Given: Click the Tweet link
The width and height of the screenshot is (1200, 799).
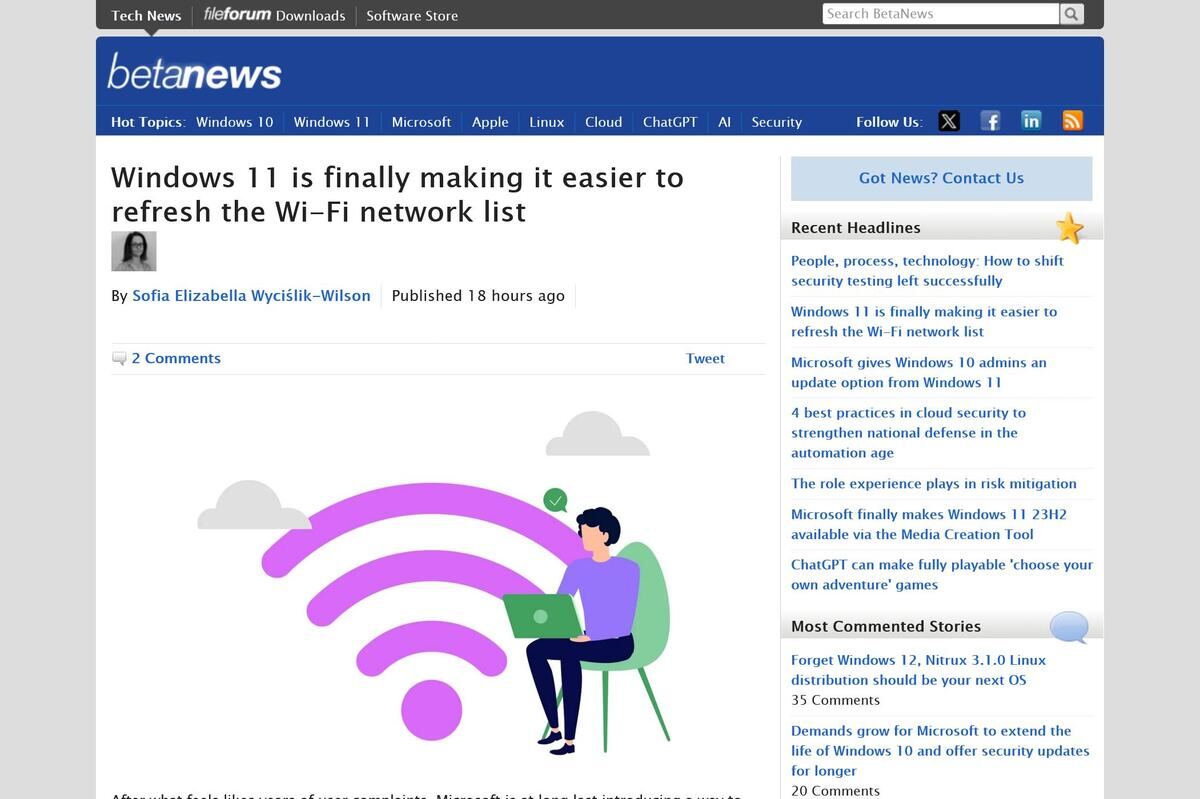Looking at the screenshot, I should pyautogui.click(x=705, y=358).
